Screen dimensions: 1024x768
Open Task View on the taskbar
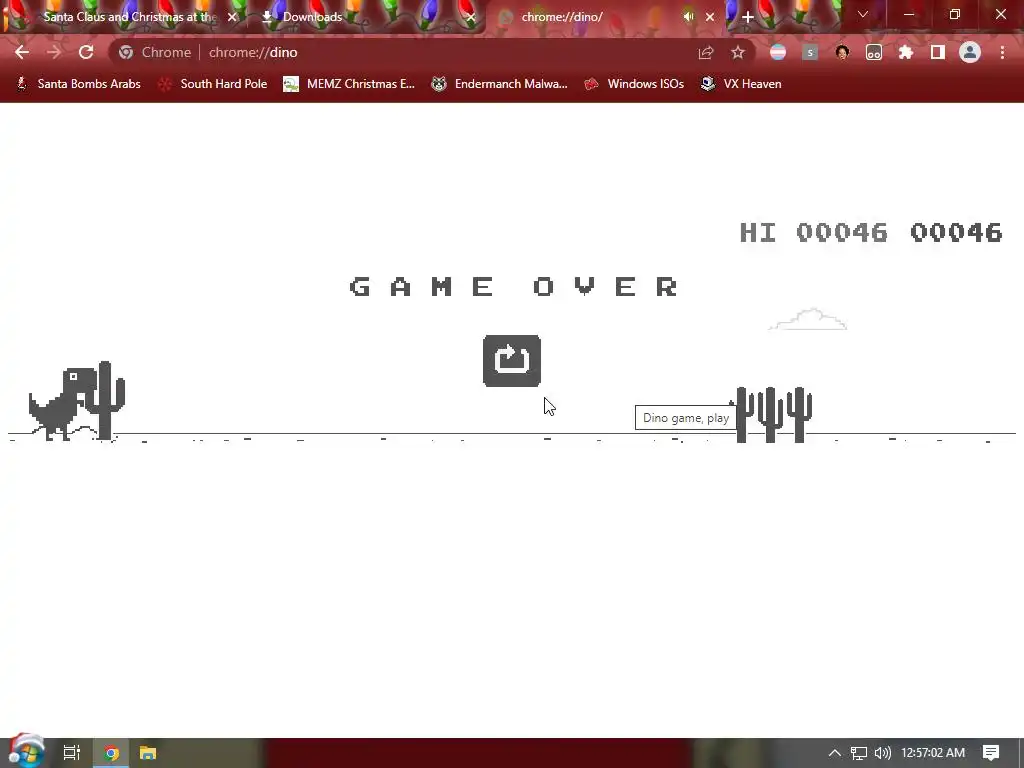coord(72,753)
